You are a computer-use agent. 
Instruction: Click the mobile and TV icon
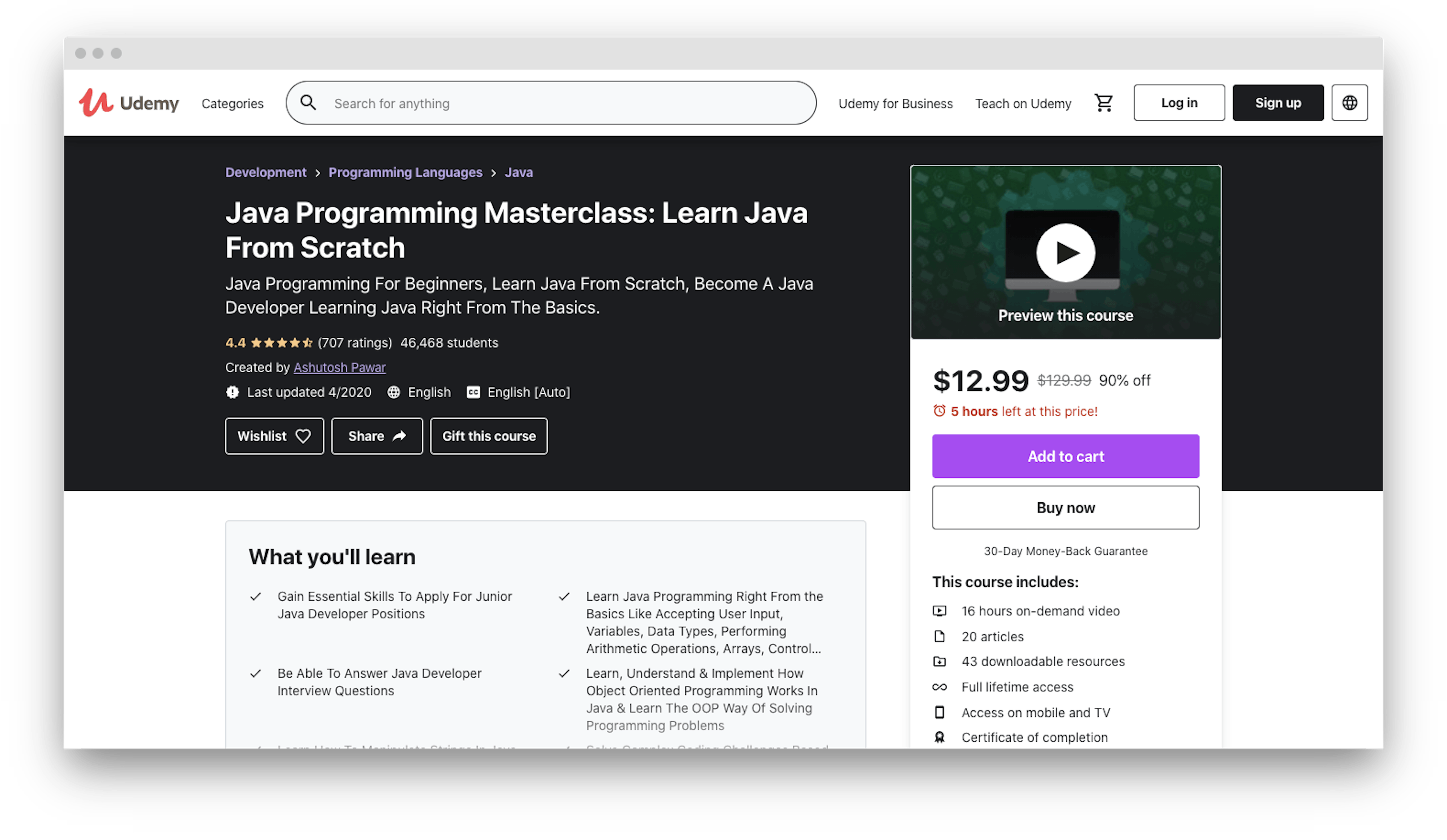939,712
